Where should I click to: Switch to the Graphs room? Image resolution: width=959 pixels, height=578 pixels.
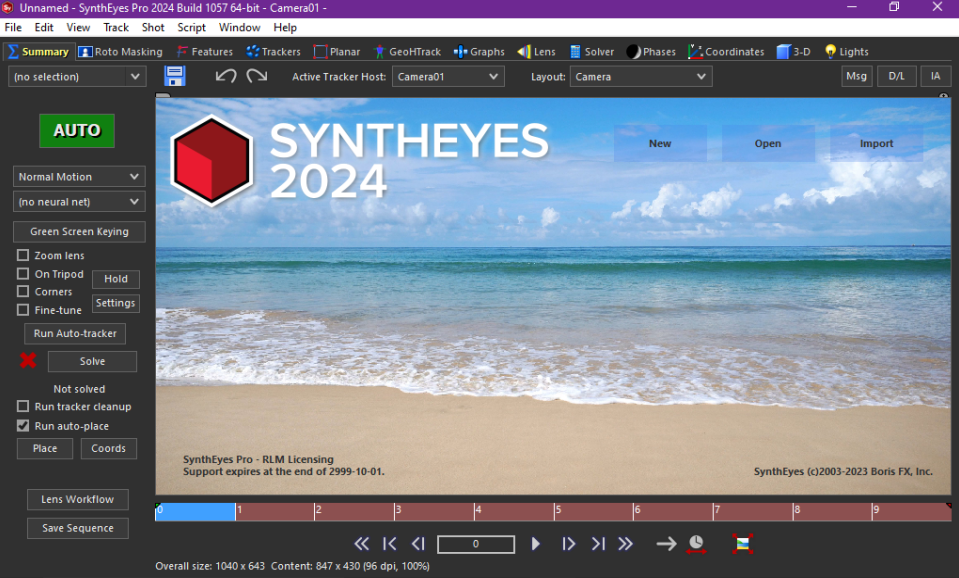[x=479, y=51]
